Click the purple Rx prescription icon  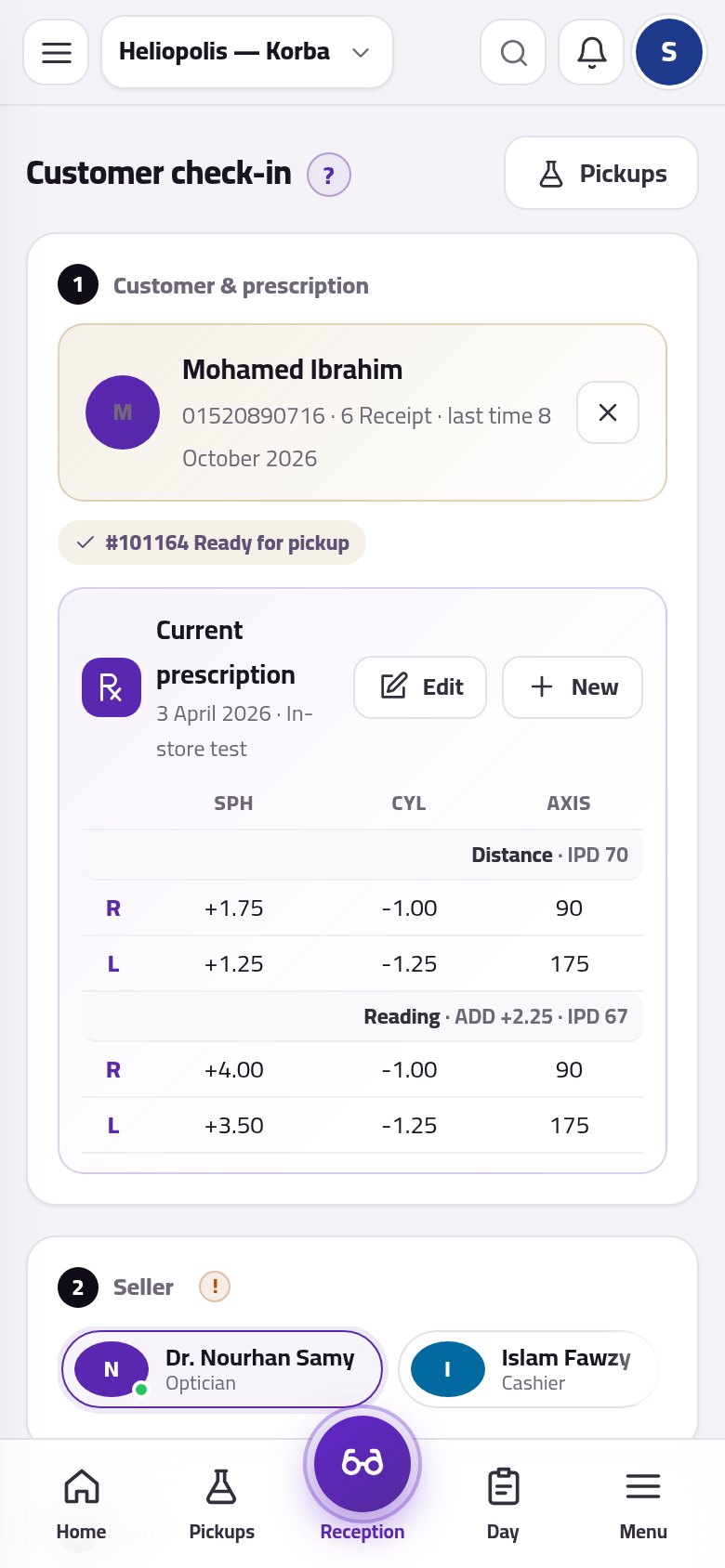tap(112, 687)
